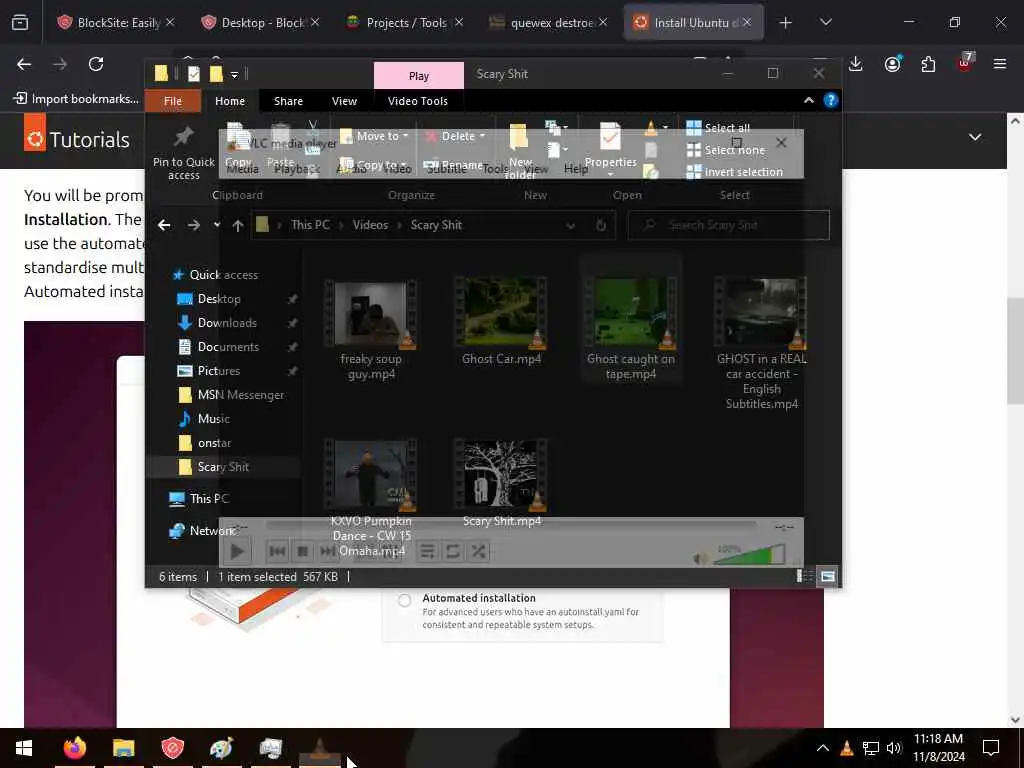The width and height of the screenshot is (1024, 768).
Task: Select freaky soup guy.mp4 thumbnail
Action: [x=370, y=313]
